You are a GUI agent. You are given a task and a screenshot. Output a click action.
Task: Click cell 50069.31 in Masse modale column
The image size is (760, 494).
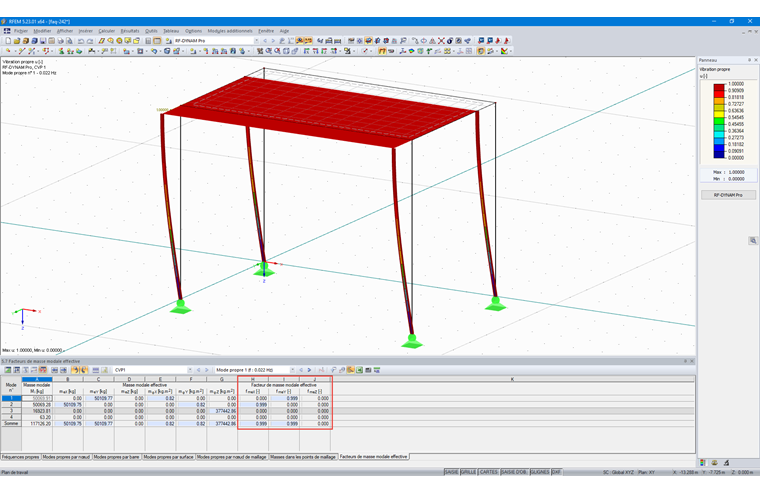37,398
